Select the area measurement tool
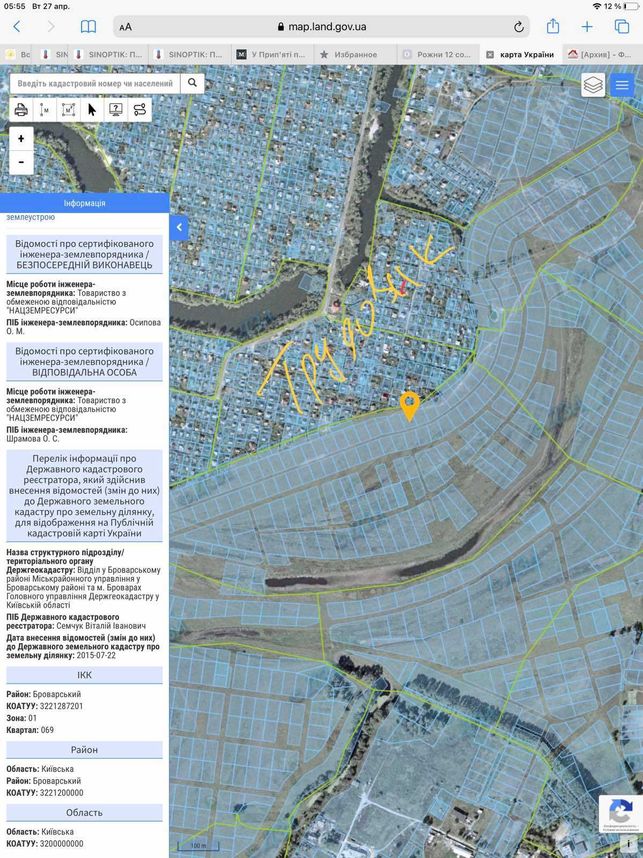 68,109
